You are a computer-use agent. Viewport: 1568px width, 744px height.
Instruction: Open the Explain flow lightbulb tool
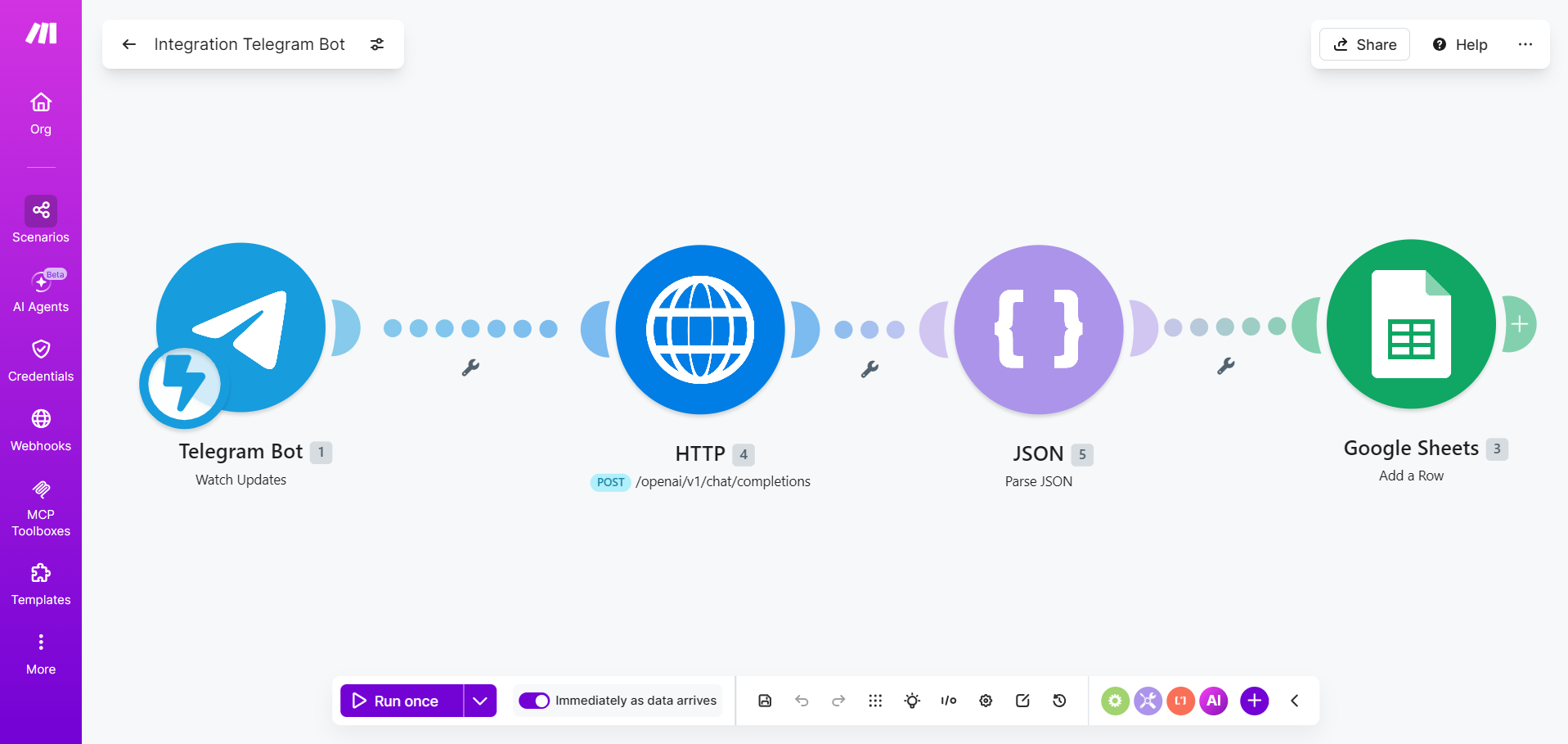[x=912, y=701]
